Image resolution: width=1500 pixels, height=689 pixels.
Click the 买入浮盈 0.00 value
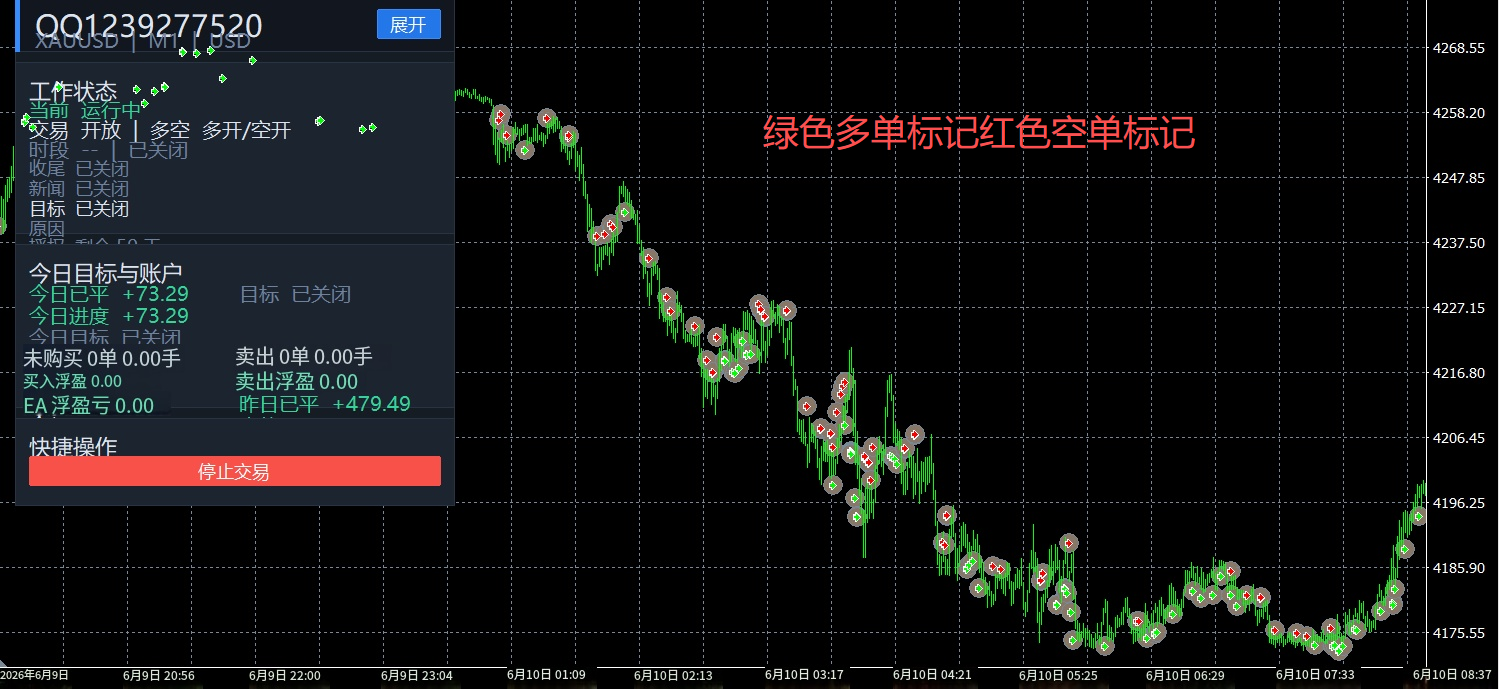[x=73, y=381]
